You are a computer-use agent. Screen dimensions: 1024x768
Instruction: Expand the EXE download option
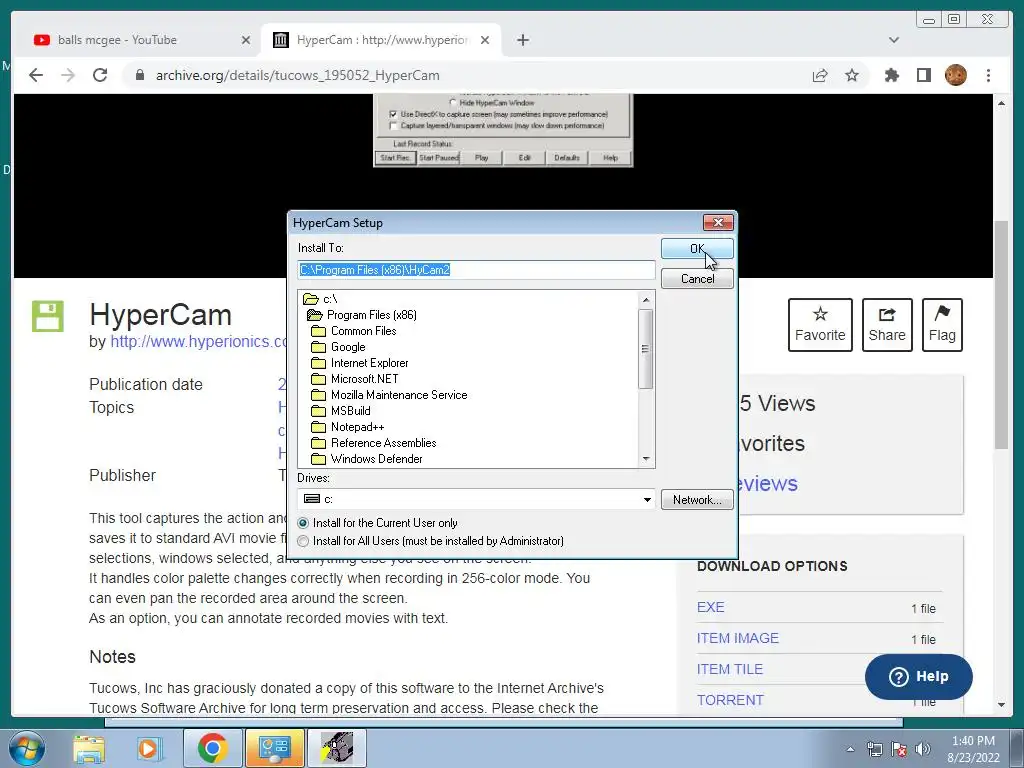coord(711,607)
